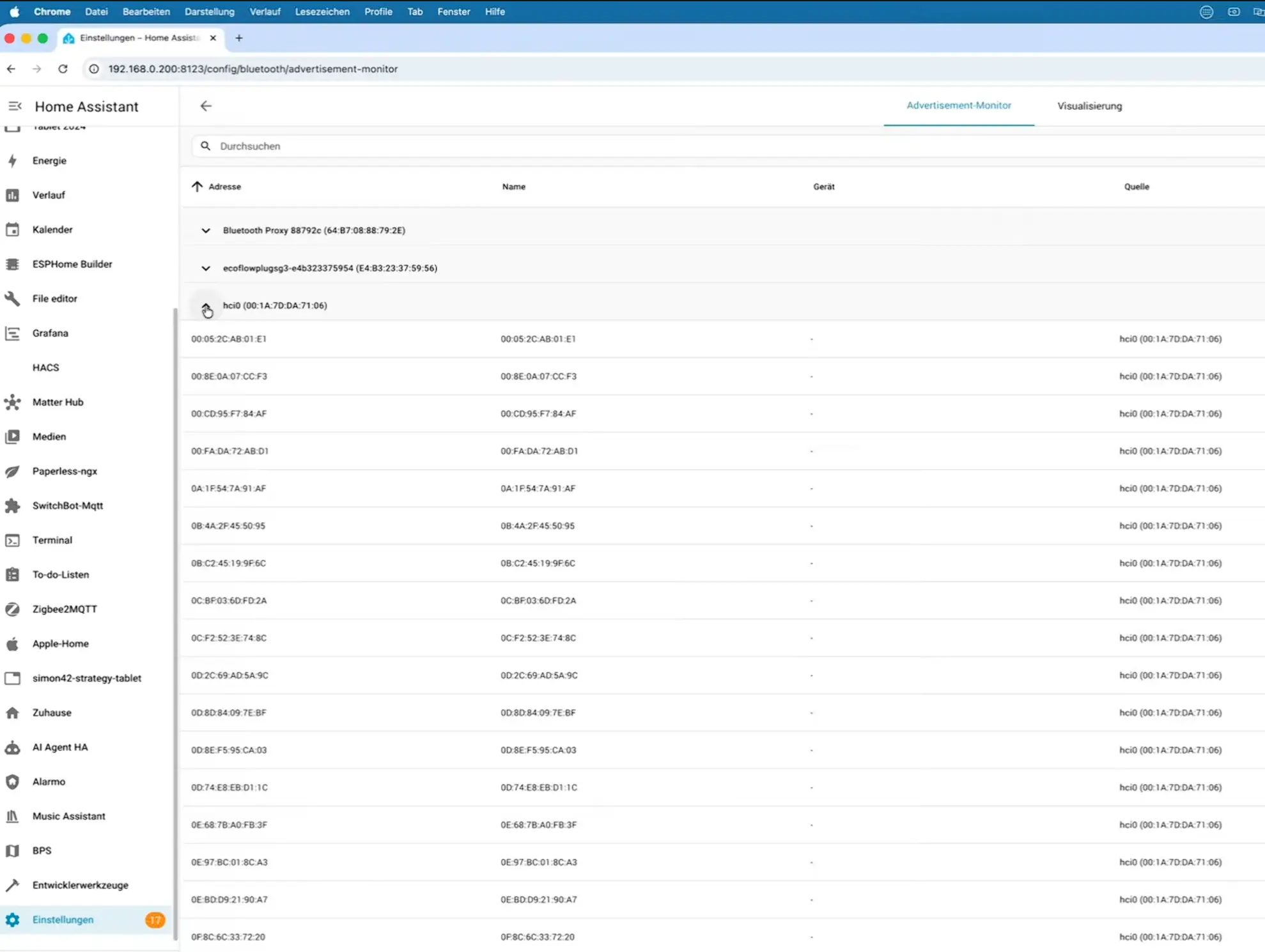The height and width of the screenshot is (952, 1265).
Task: Open the Fenster menu
Action: [x=454, y=12]
